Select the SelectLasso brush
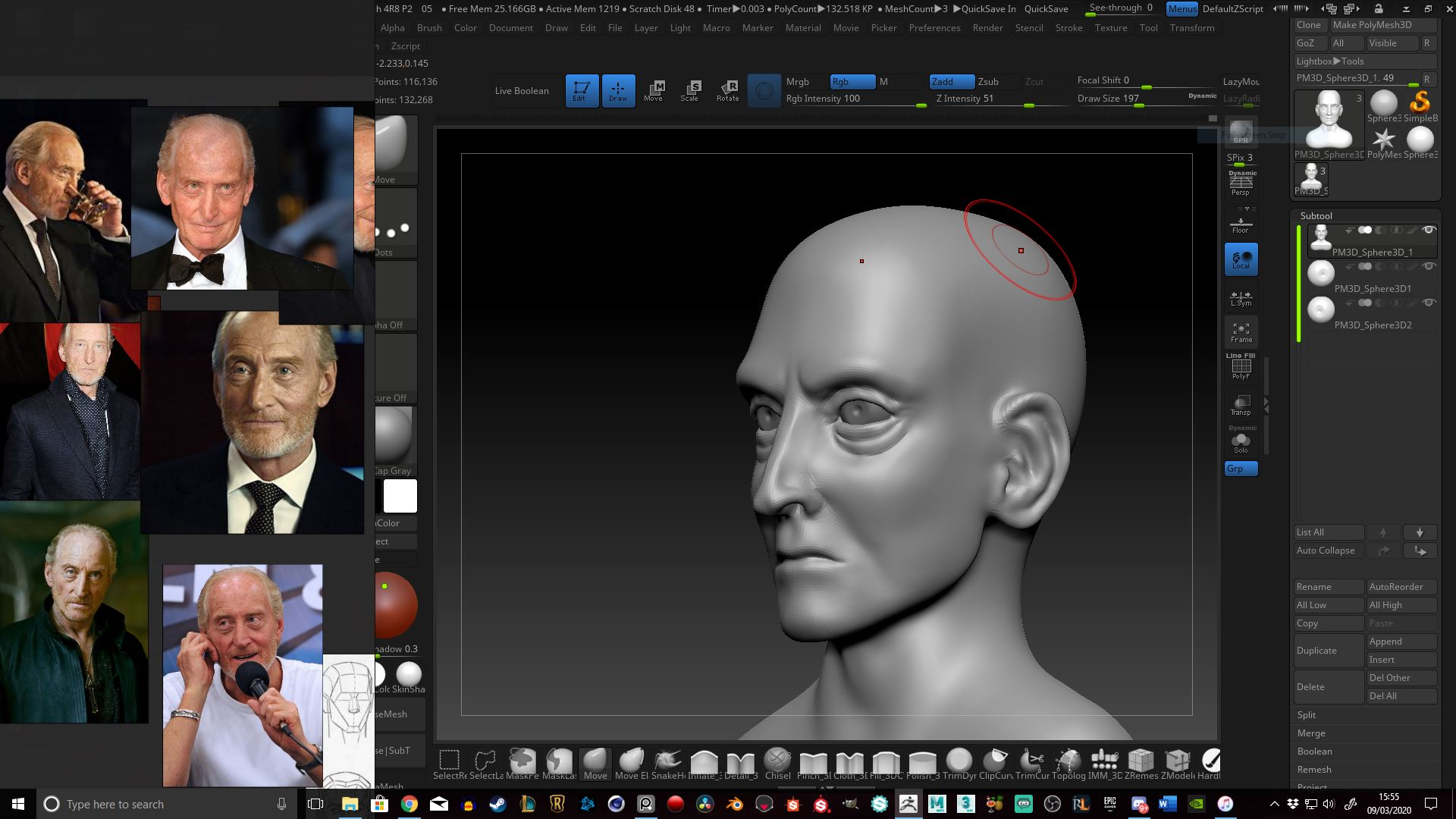The height and width of the screenshot is (819, 1456). pos(486,764)
